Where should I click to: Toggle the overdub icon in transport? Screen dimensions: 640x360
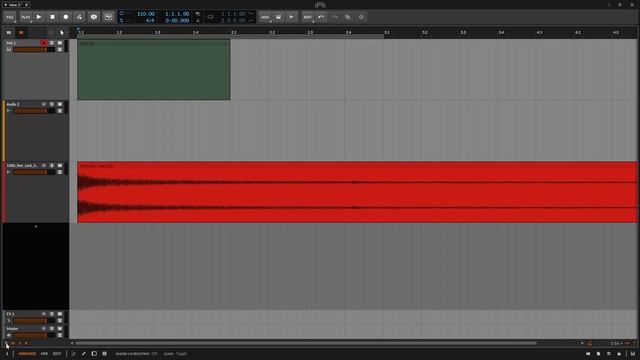coord(93,17)
